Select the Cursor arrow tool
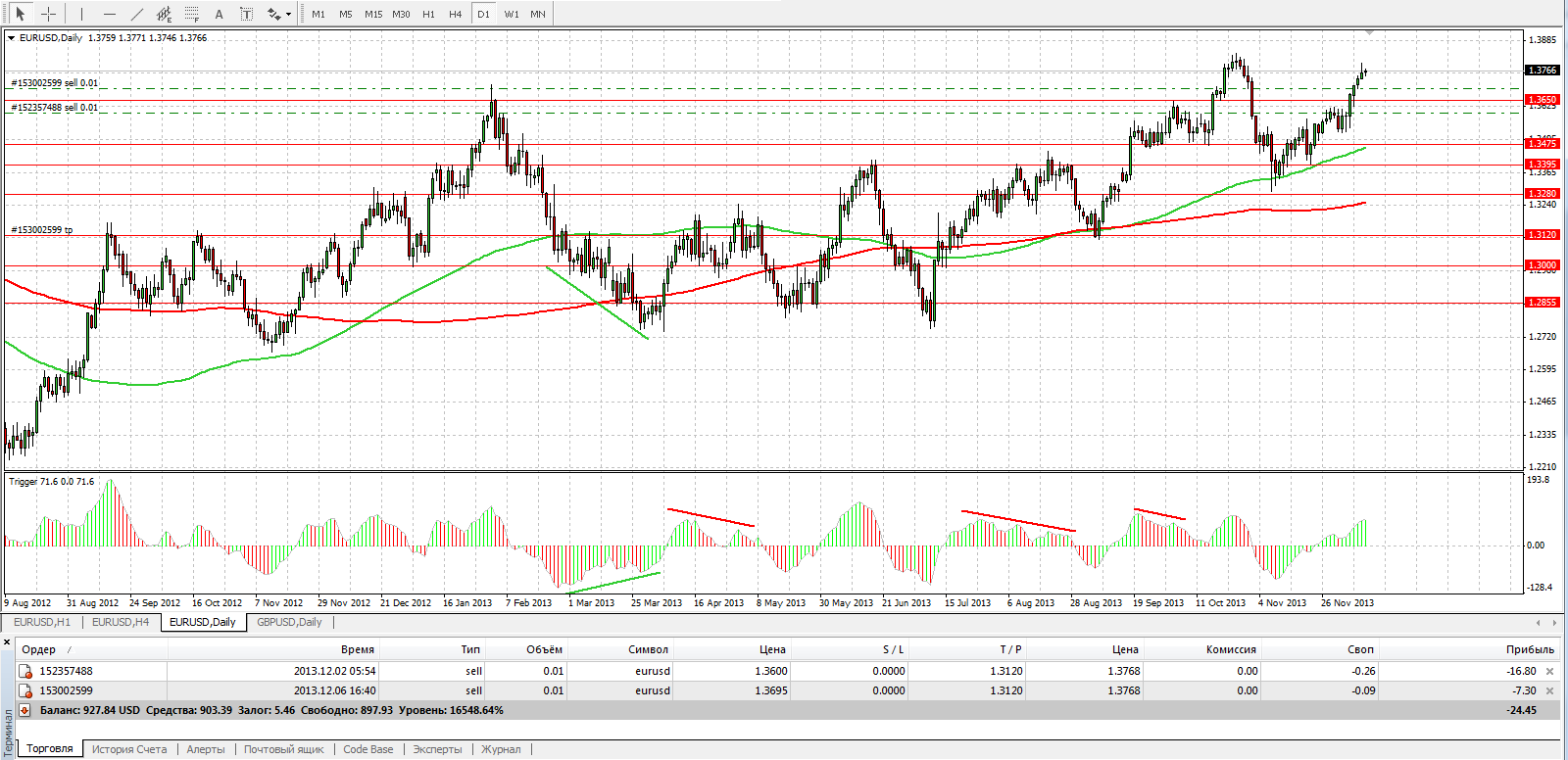The image size is (1568, 760). (20, 14)
